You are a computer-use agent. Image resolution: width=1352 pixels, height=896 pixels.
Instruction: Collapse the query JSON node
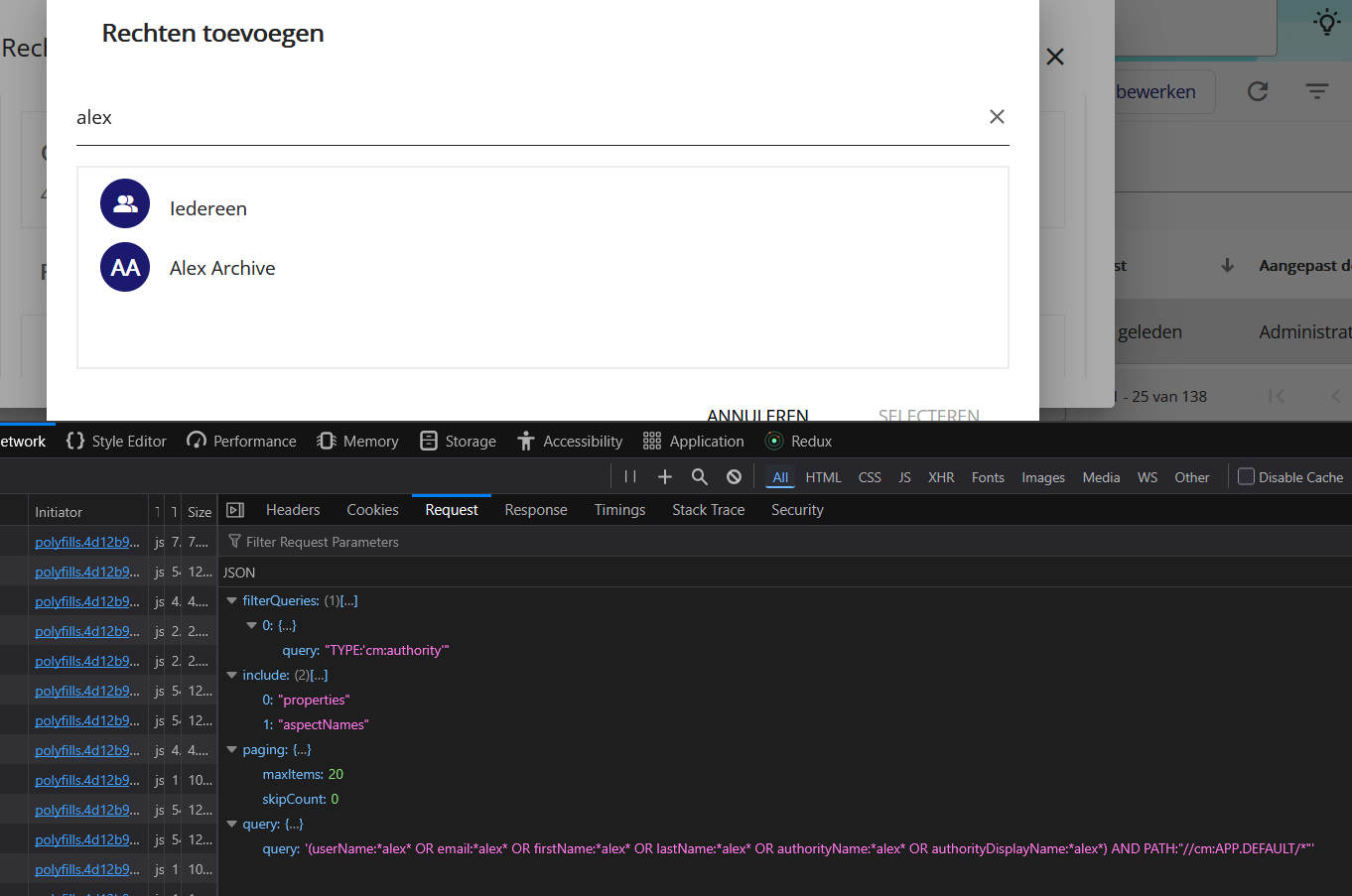tap(232, 824)
